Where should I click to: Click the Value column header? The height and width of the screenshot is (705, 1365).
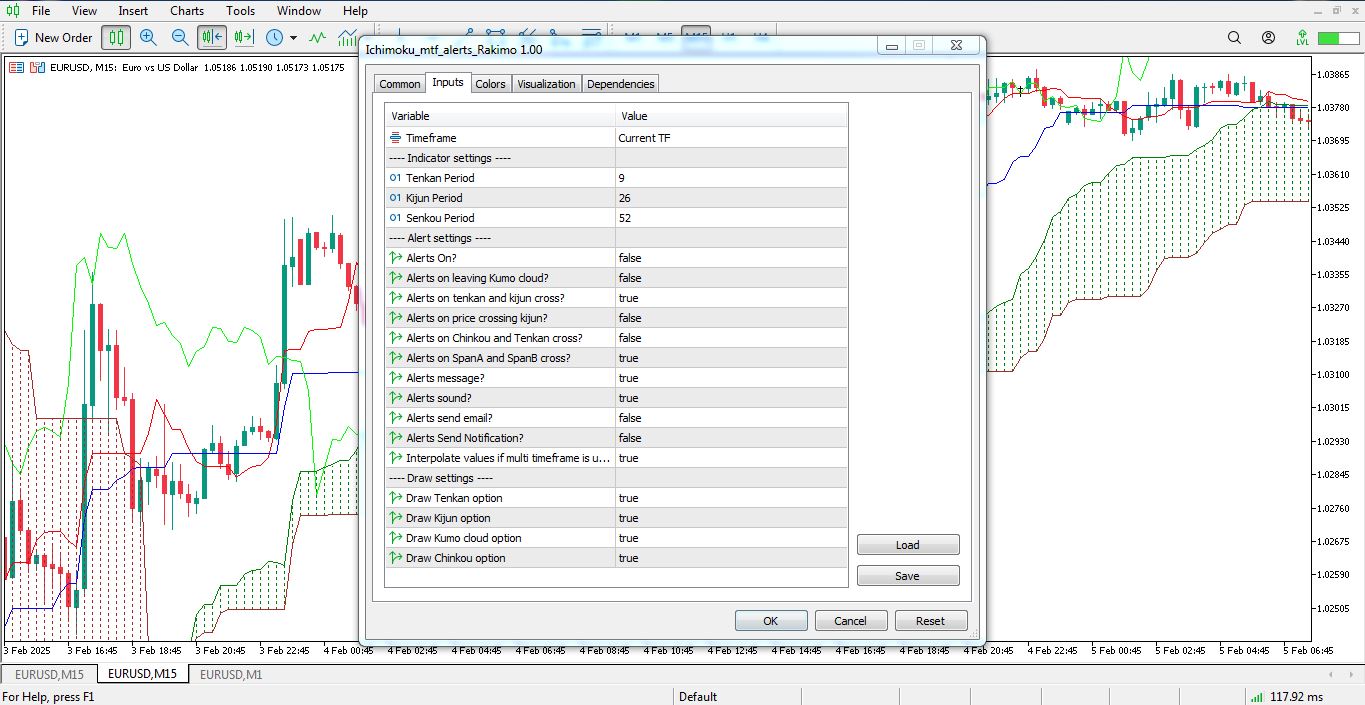point(731,116)
